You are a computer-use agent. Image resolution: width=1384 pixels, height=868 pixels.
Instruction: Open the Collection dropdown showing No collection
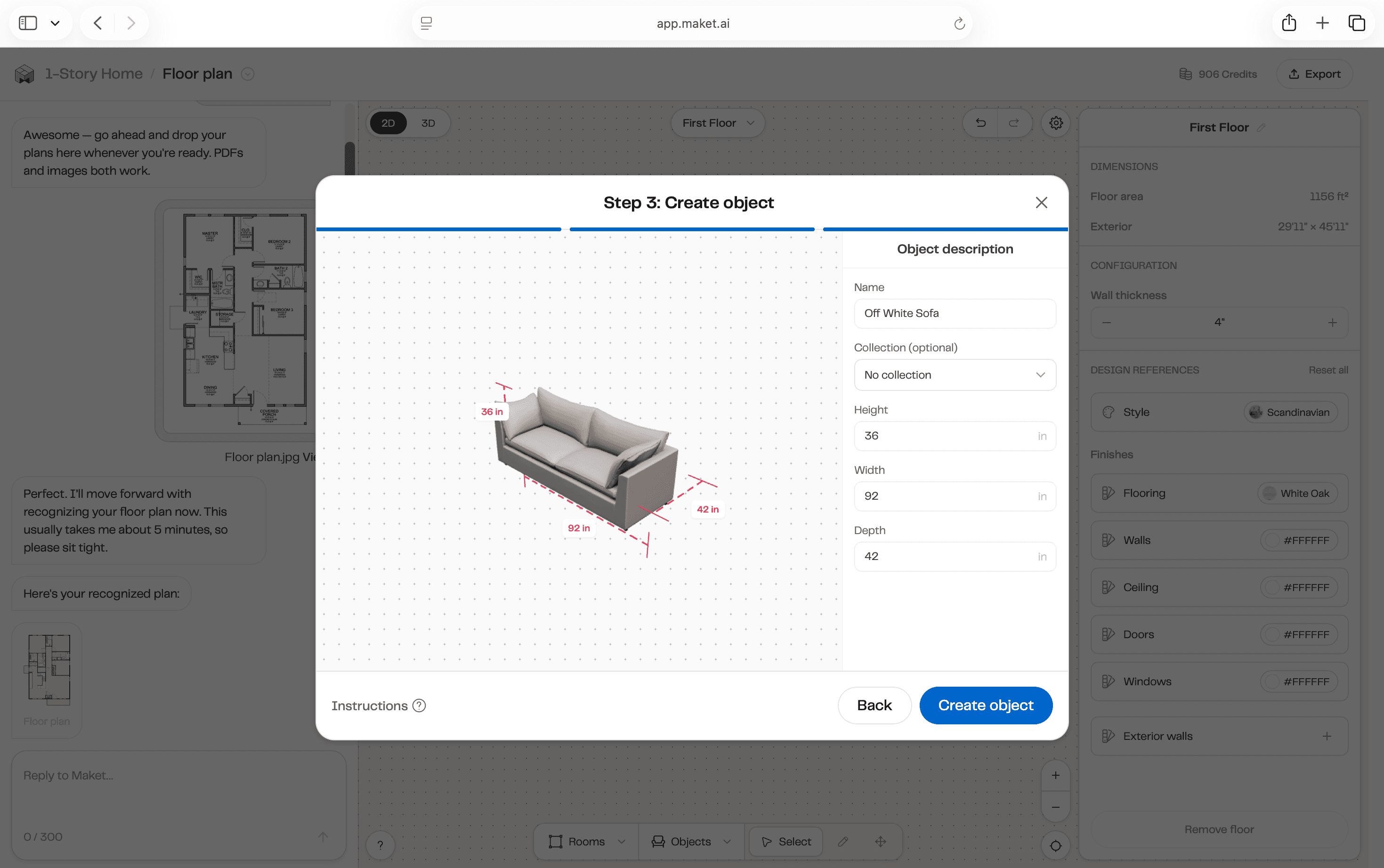pos(955,375)
